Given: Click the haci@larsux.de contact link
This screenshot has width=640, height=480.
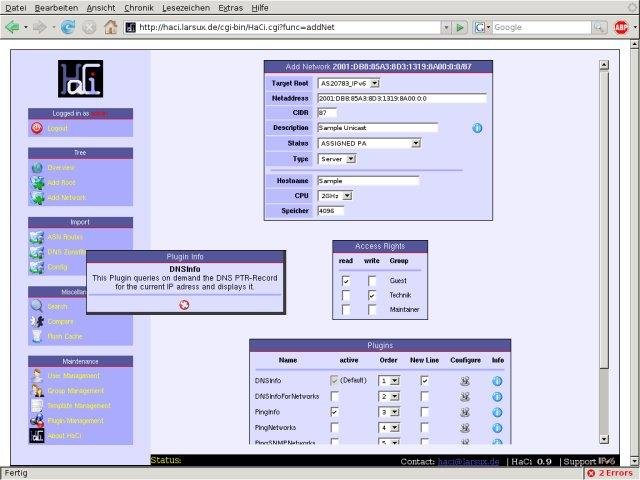Looking at the screenshot, I should point(468,462).
